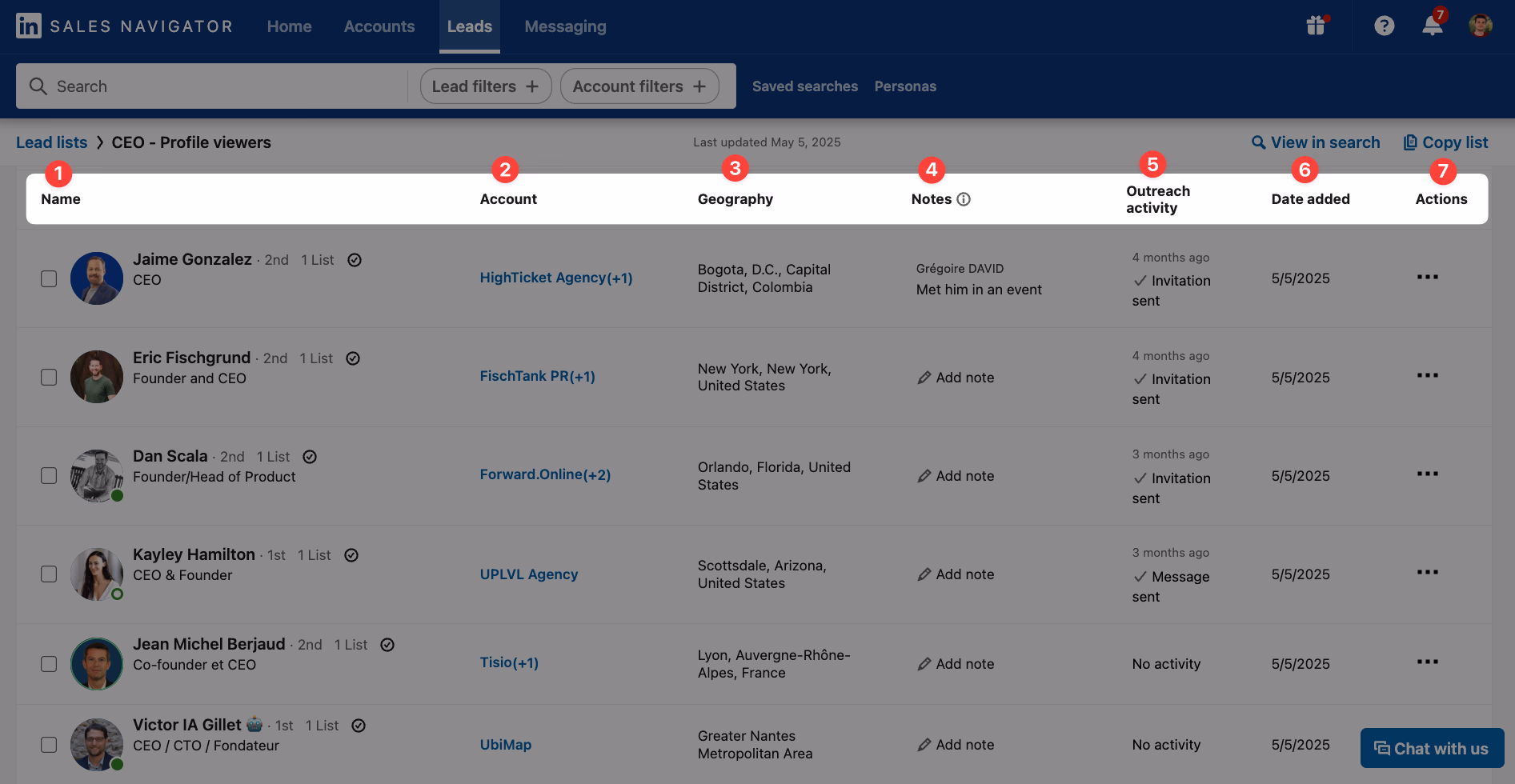Click the saved checkmark badge next to Eric Fischgrund

tap(353, 358)
